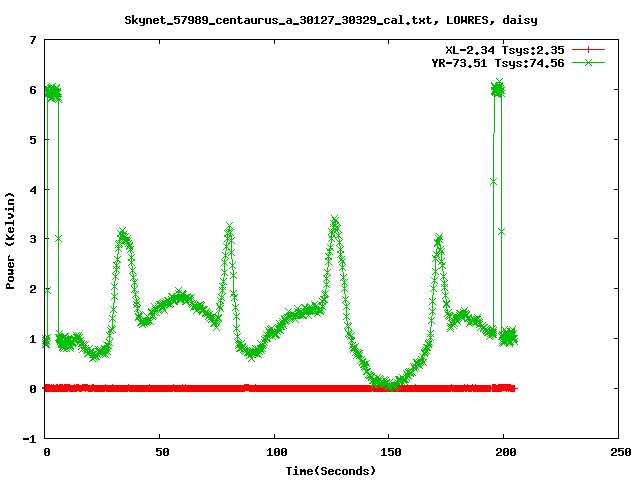Click the y-axis tick label 6
Image resolution: width=640 pixels, height=480 pixels.
(33, 90)
